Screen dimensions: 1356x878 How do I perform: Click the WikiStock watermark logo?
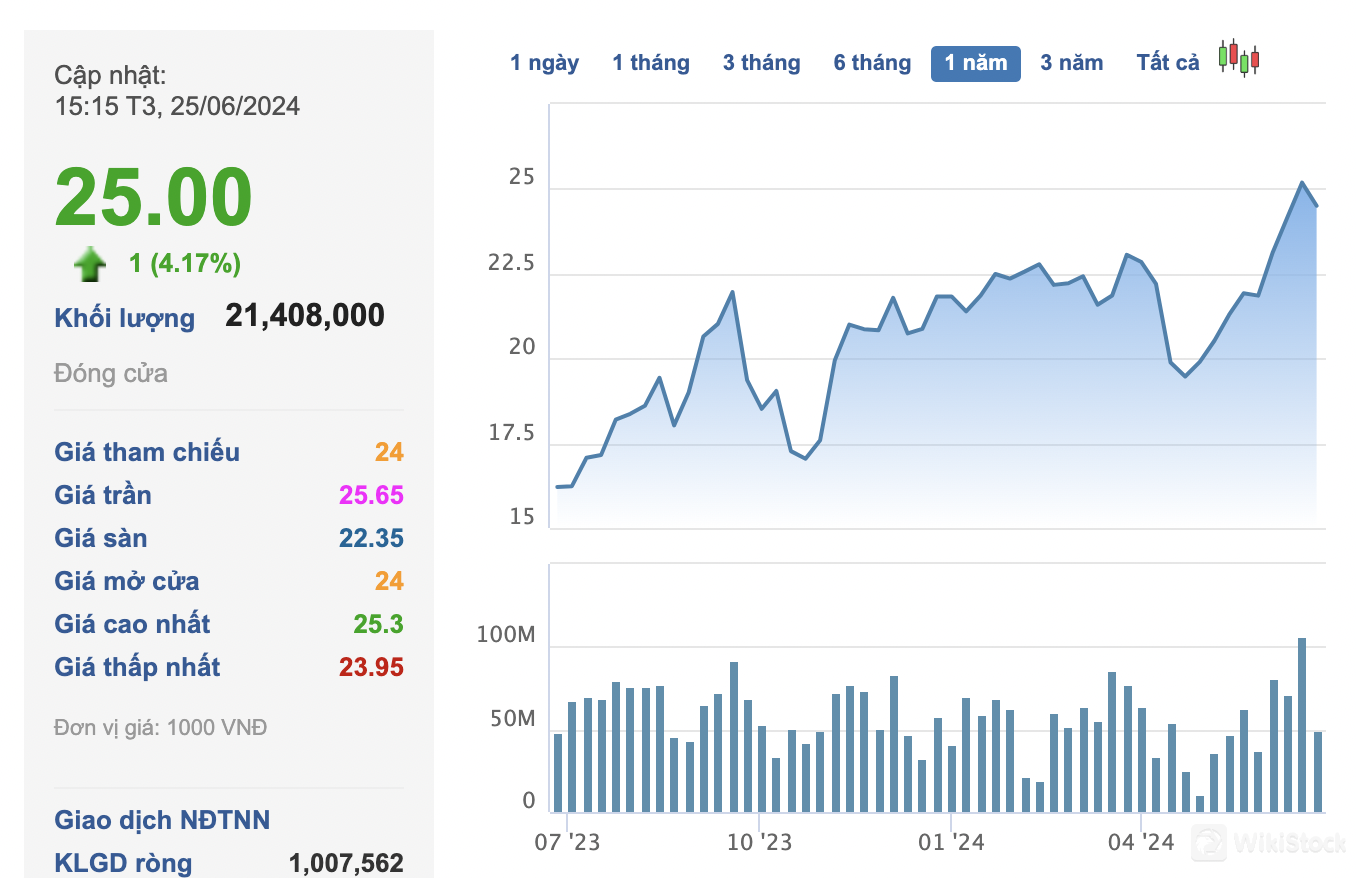point(1270,843)
